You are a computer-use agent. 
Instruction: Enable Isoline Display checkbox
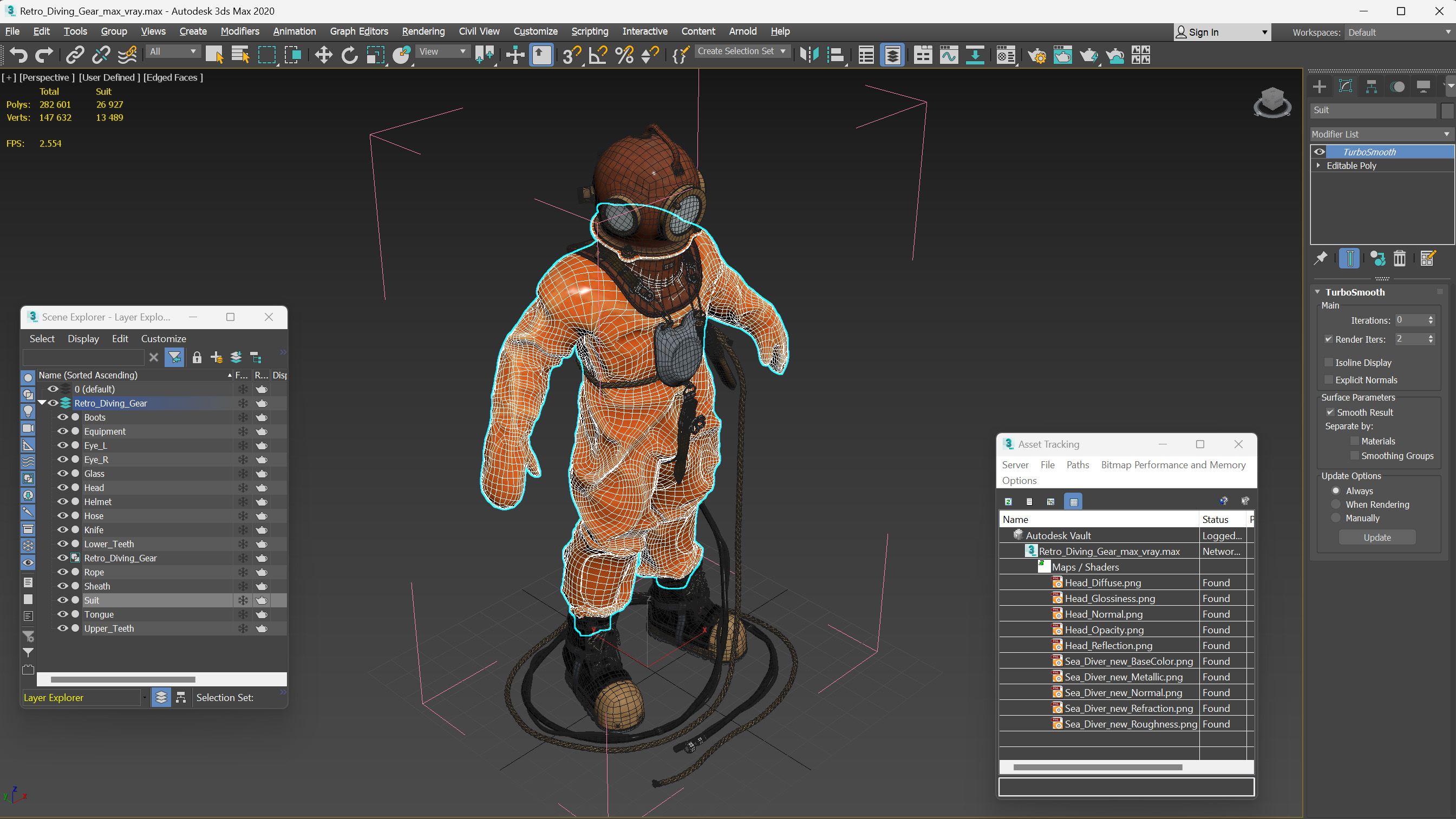click(x=1328, y=362)
